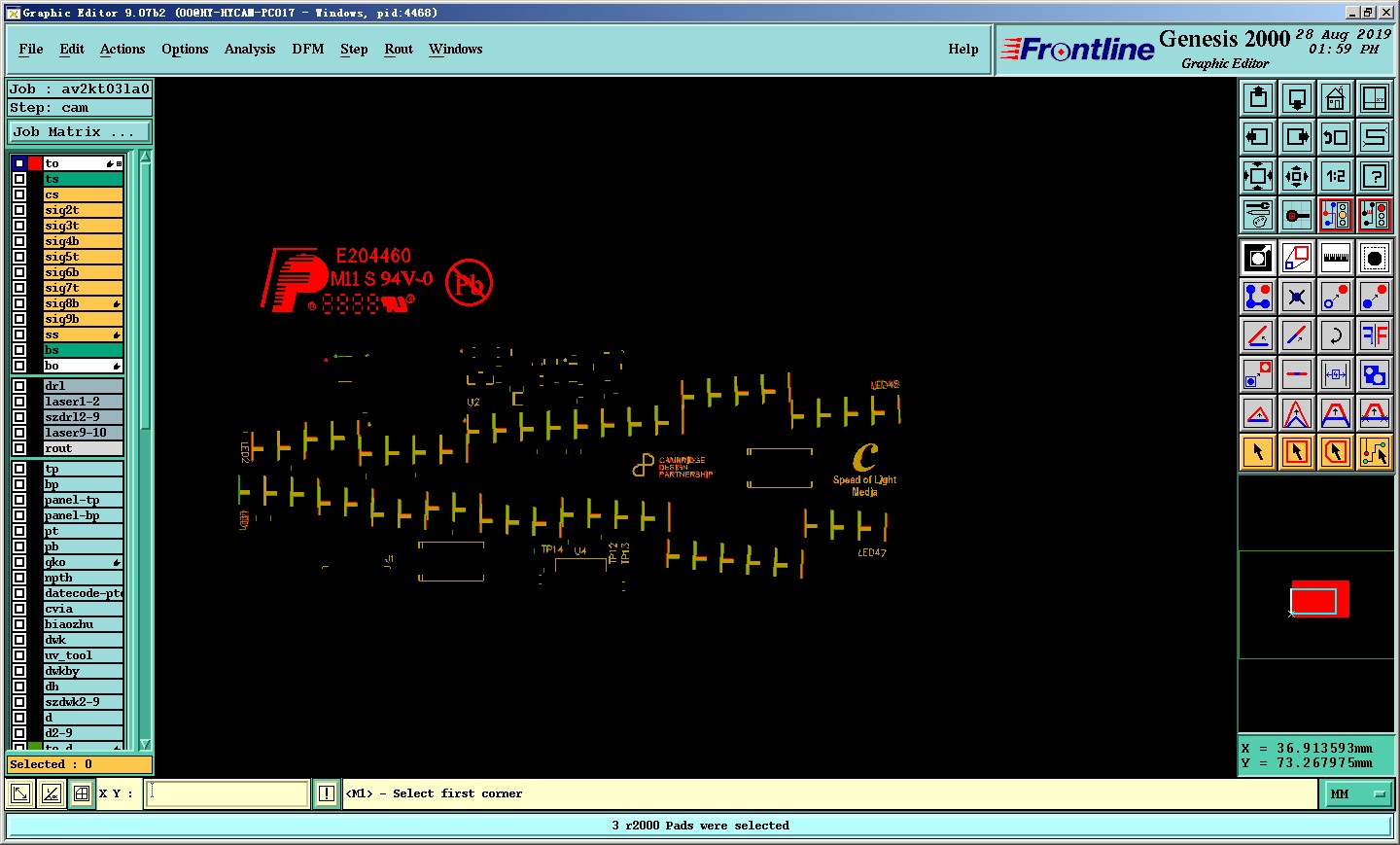The width and height of the screenshot is (1400, 845).
Task: Open the Analysis menu
Action: (250, 49)
